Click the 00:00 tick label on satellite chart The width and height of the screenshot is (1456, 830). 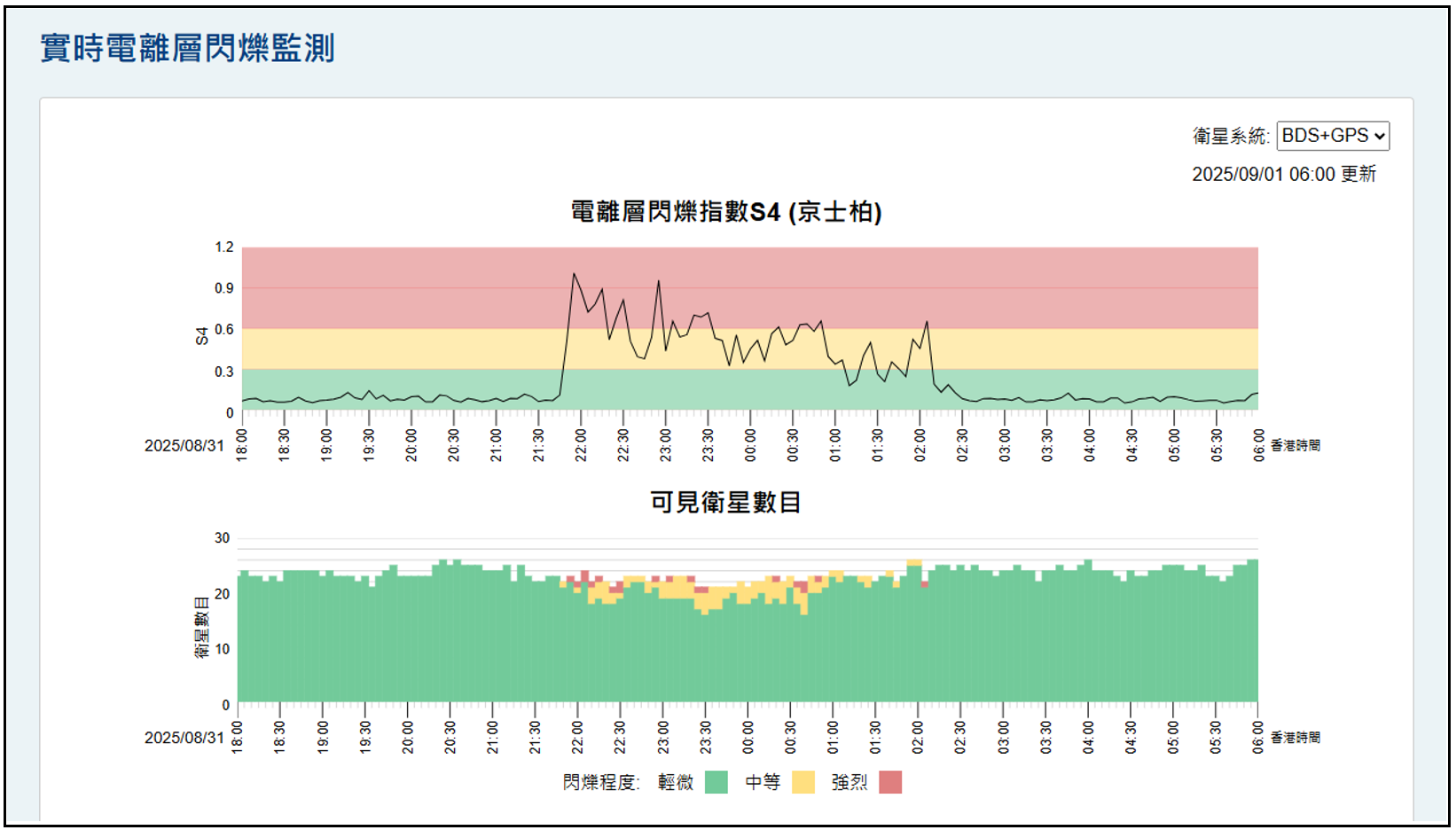pyautogui.click(x=748, y=738)
